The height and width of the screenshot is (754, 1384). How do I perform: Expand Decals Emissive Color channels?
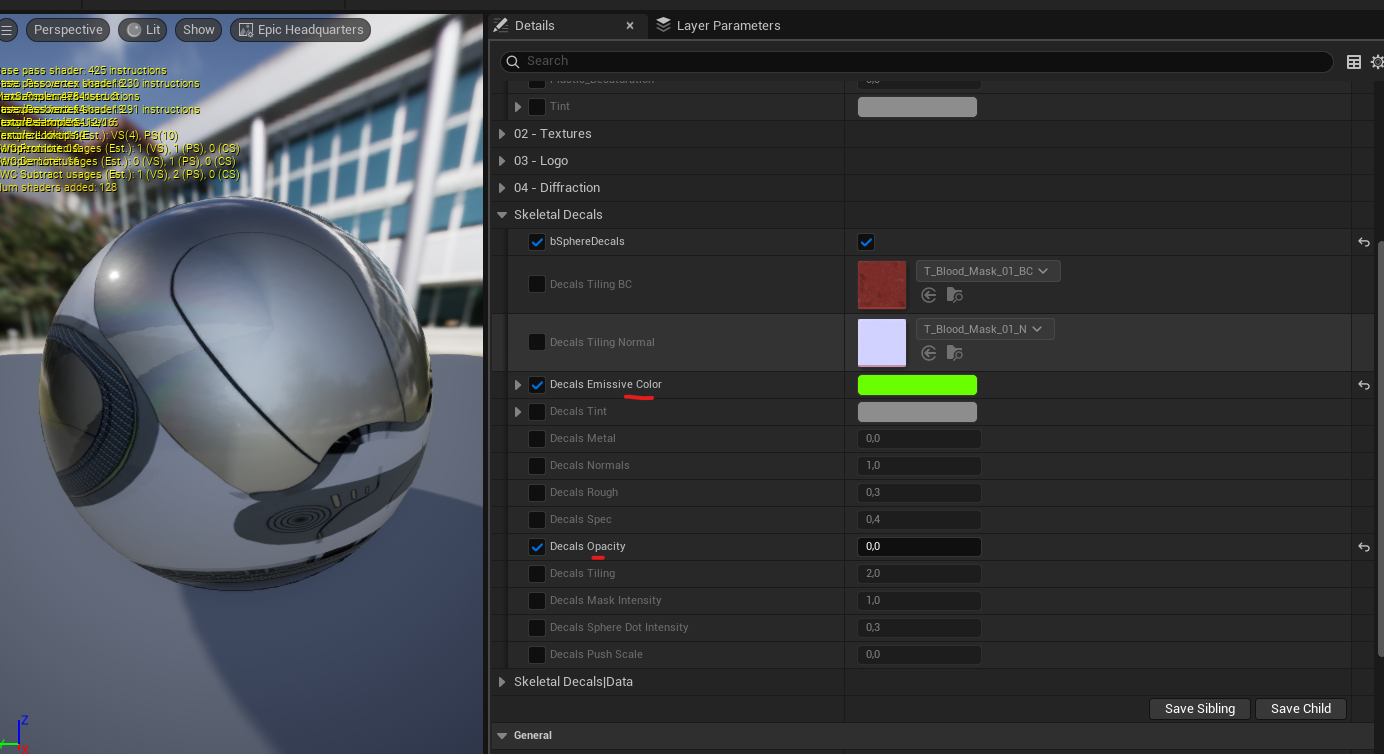(518, 385)
